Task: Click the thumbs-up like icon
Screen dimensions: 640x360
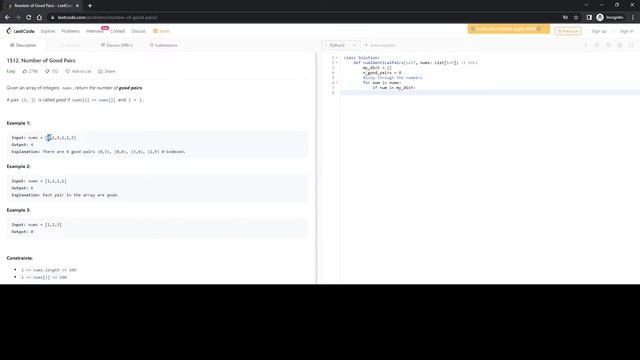Action: point(24,71)
